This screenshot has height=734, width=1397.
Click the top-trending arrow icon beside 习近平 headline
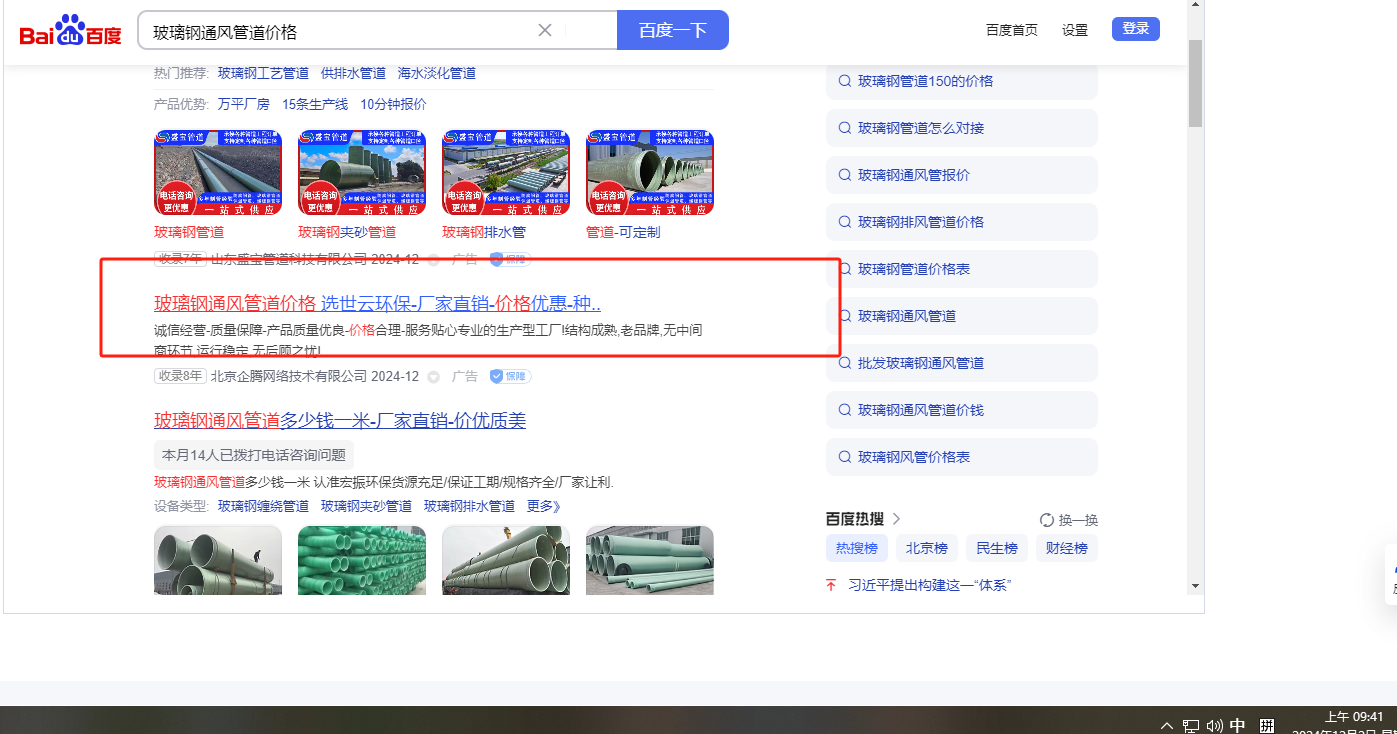[x=831, y=585]
